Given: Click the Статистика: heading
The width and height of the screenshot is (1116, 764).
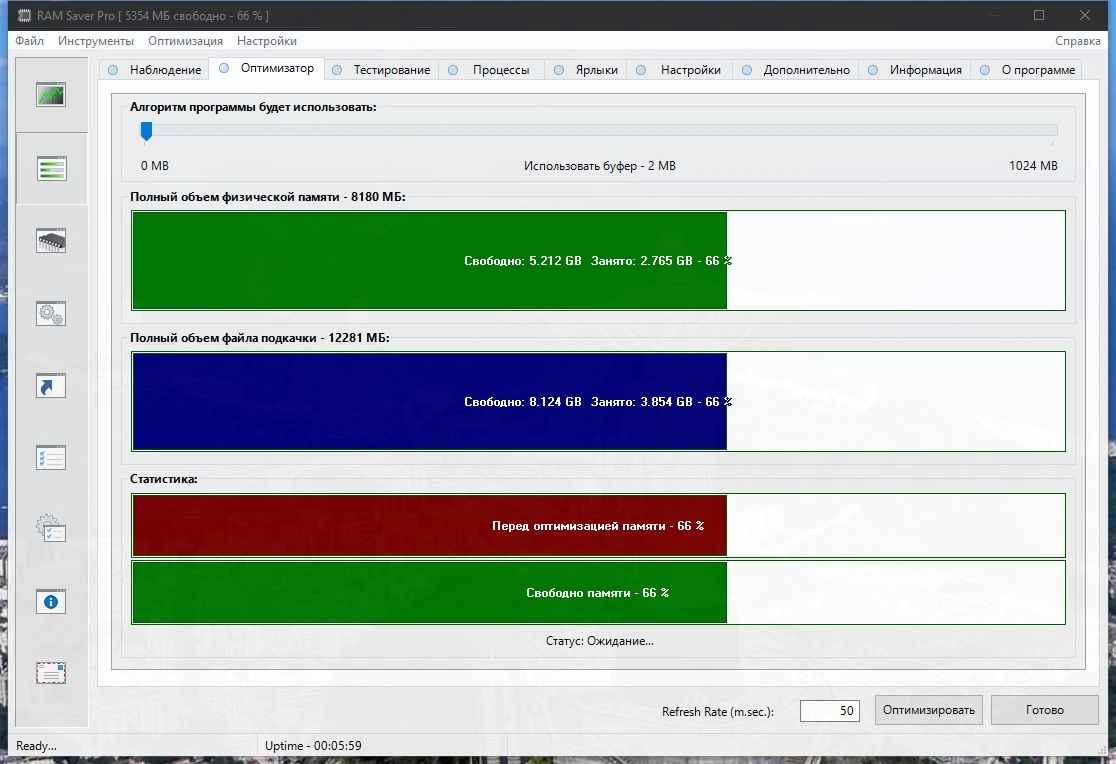Looking at the screenshot, I should (164, 478).
